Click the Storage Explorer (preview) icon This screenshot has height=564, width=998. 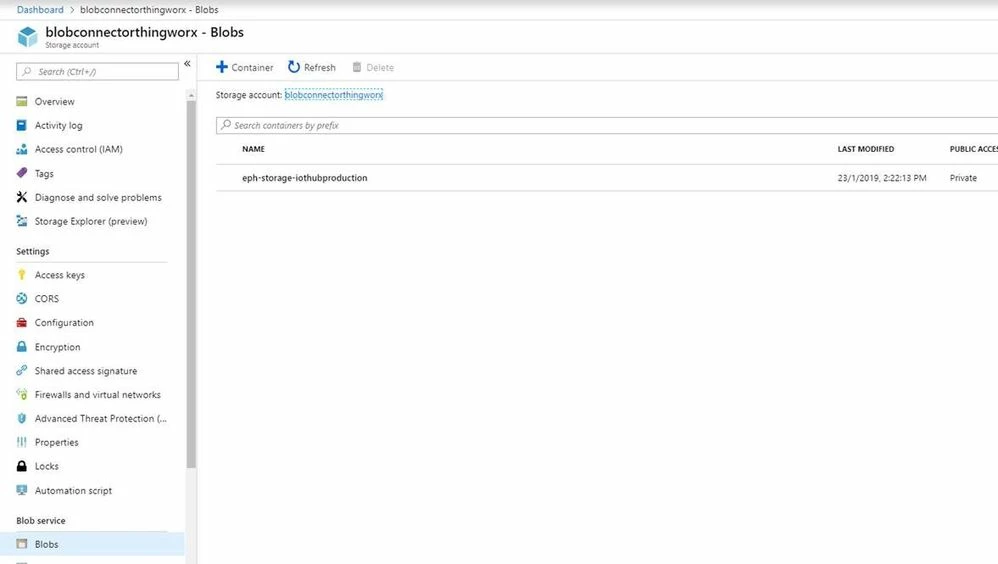(22, 221)
